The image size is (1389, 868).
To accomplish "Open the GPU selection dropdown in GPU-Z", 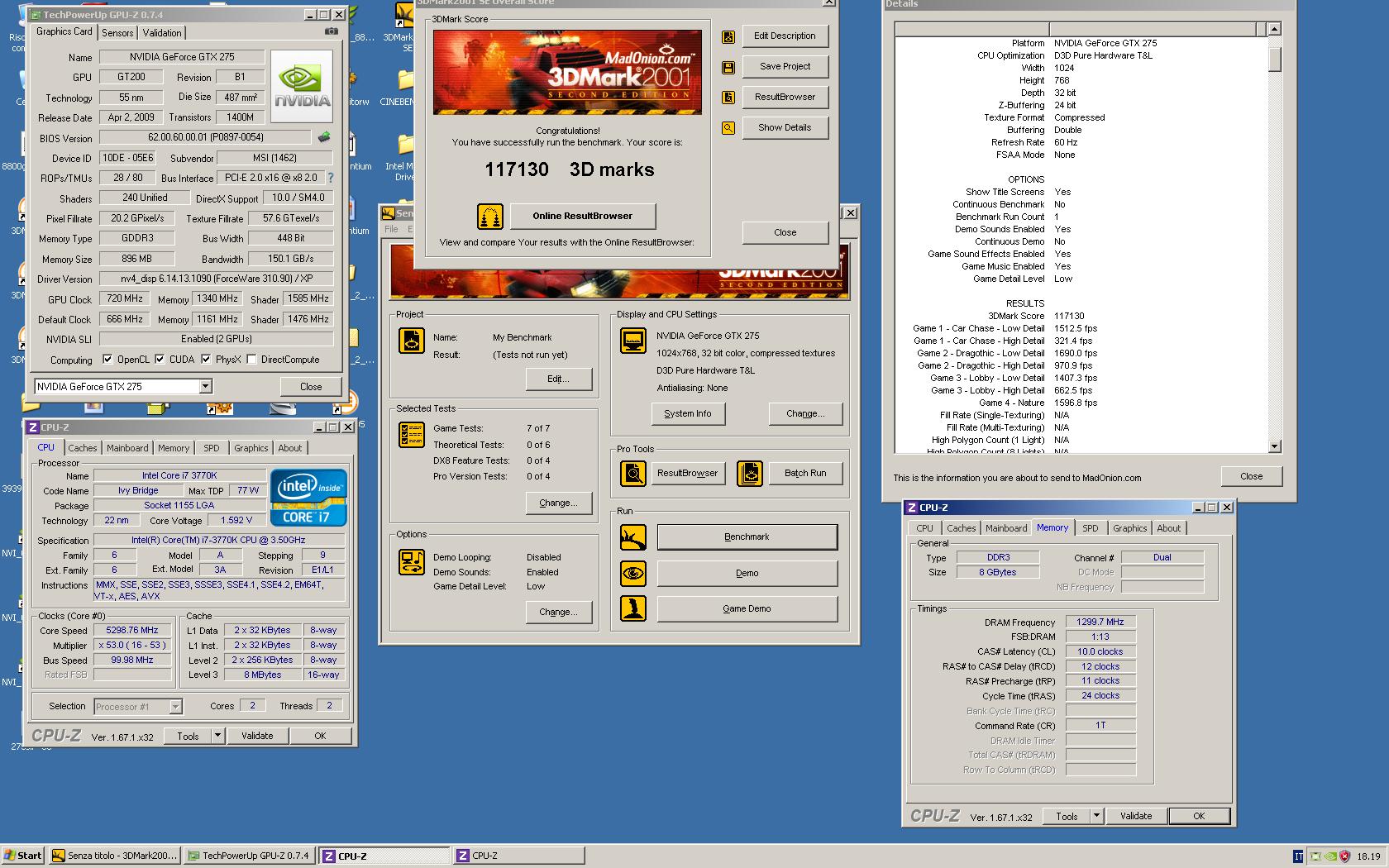I will click(x=205, y=387).
